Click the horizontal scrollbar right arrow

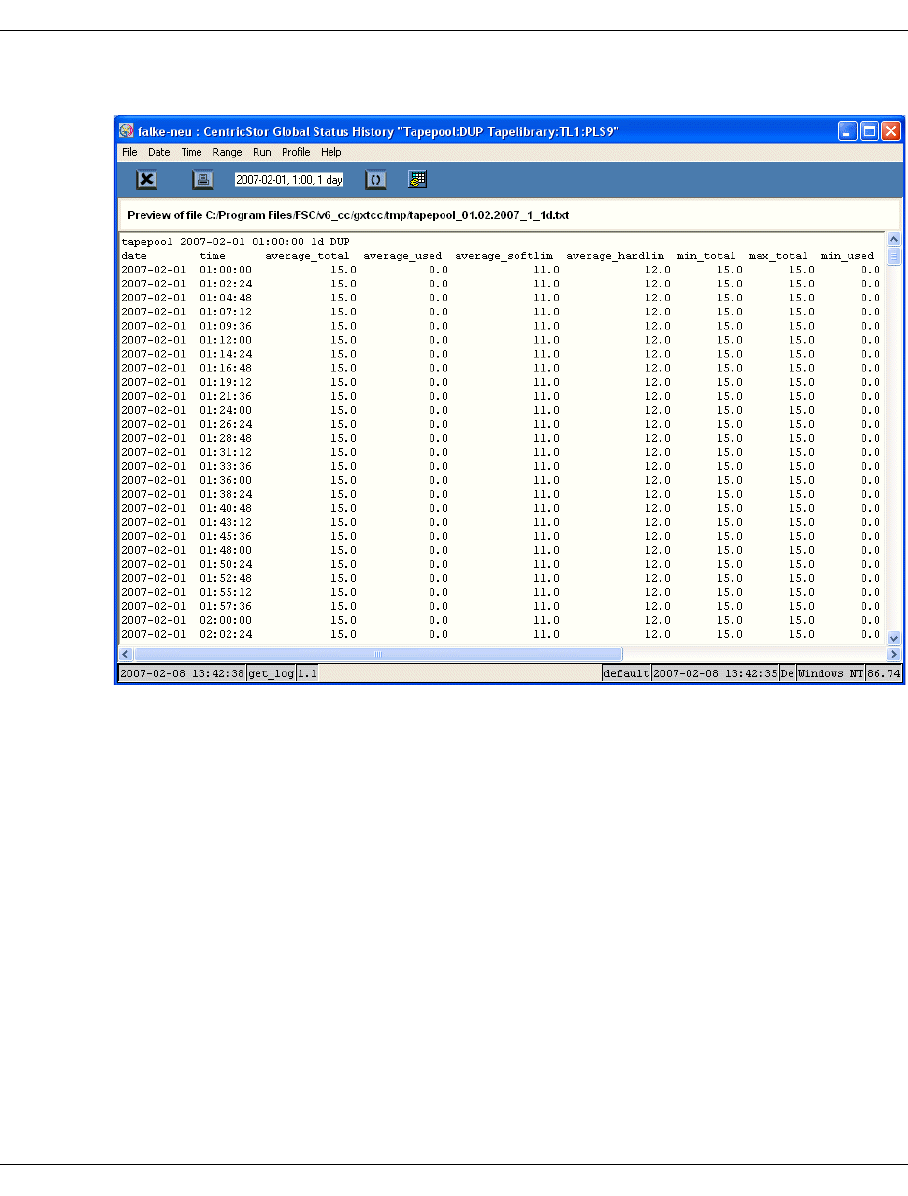coord(894,654)
